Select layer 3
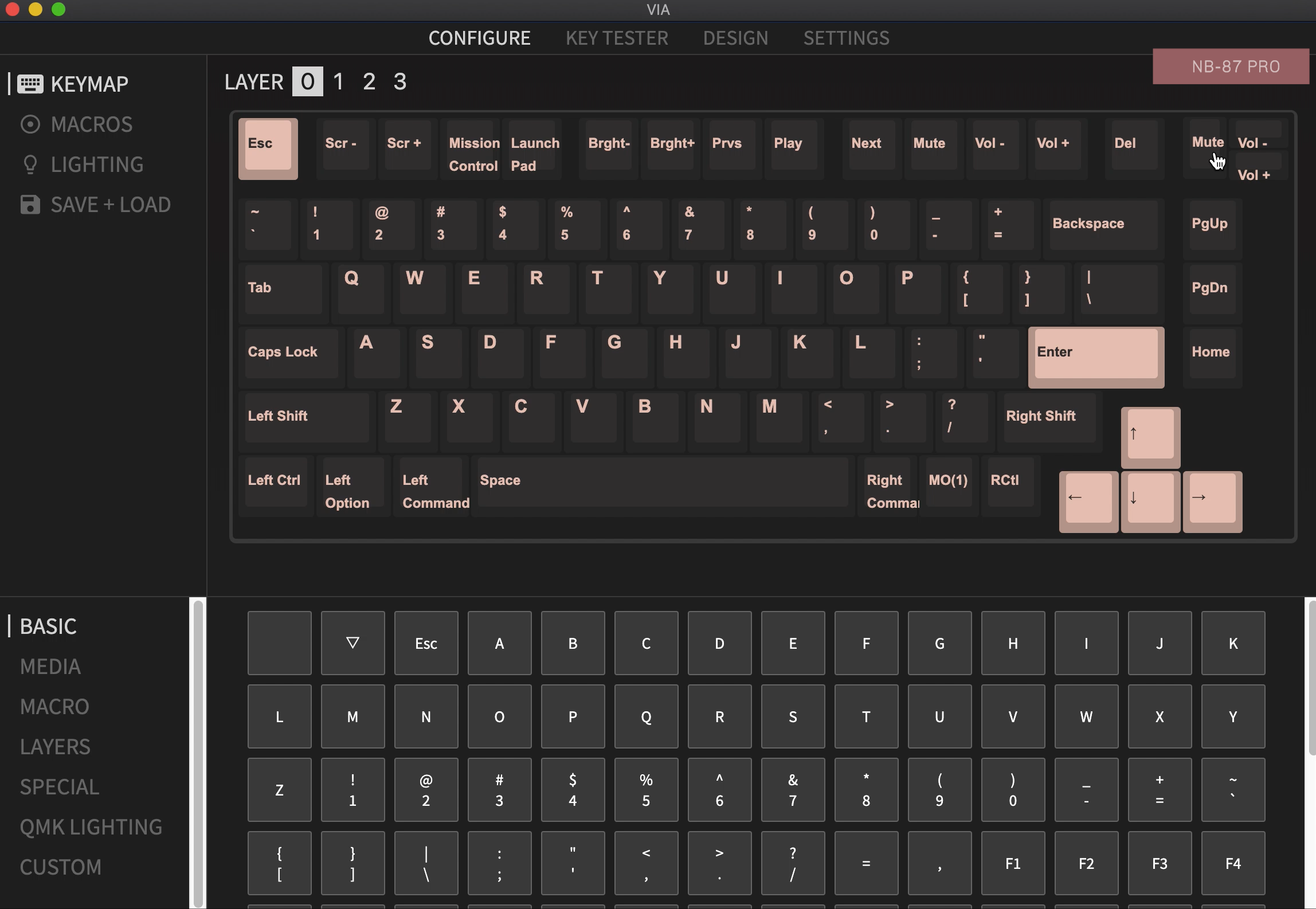The width and height of the screenshot is (1316, 909). click(399, 81)
